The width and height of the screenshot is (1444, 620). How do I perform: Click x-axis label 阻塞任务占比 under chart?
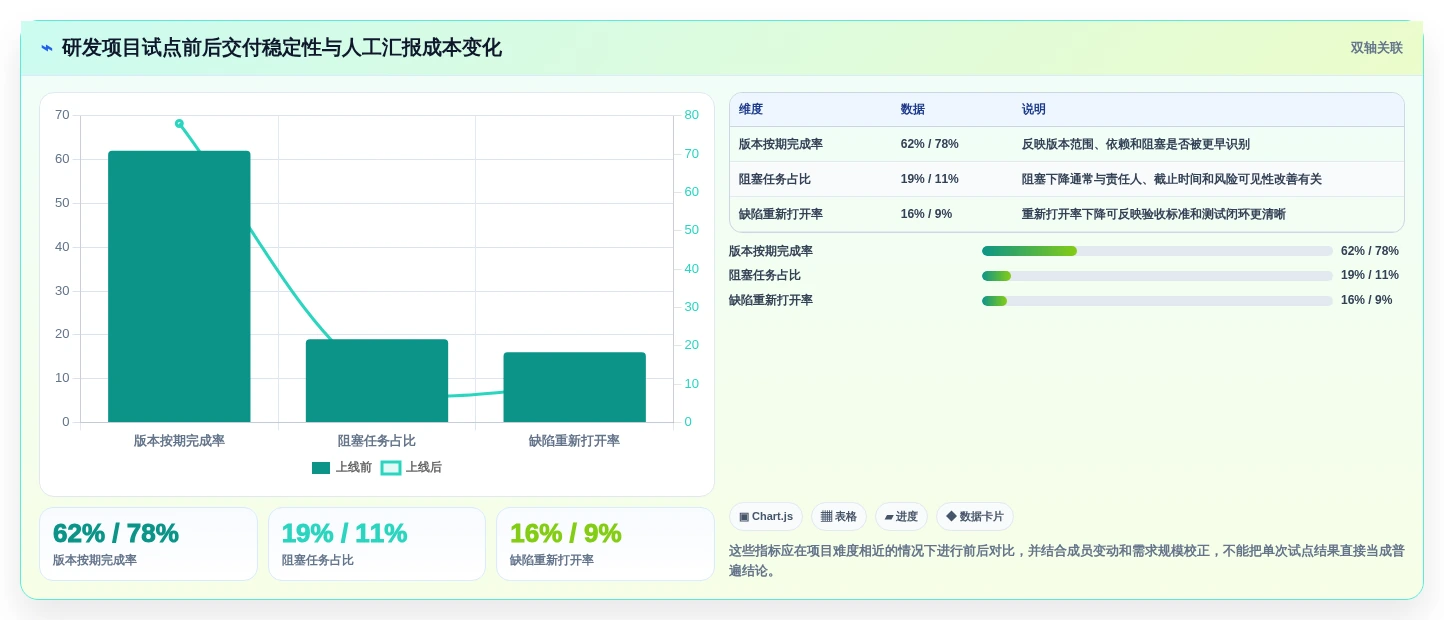tap(377, 441)
